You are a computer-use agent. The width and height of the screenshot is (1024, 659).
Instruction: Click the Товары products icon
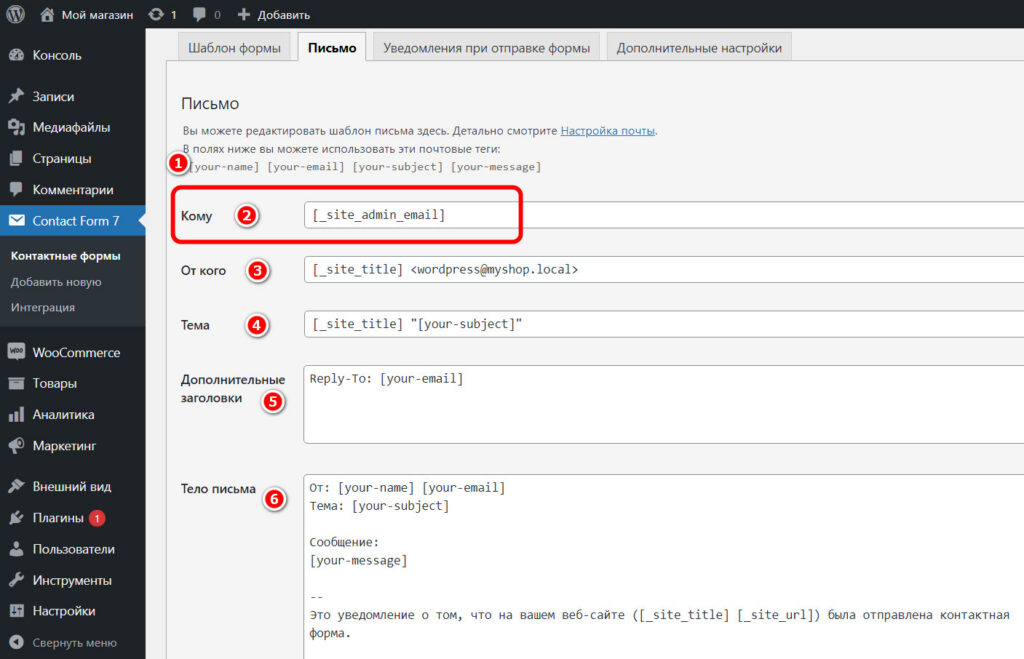point(16,383)
